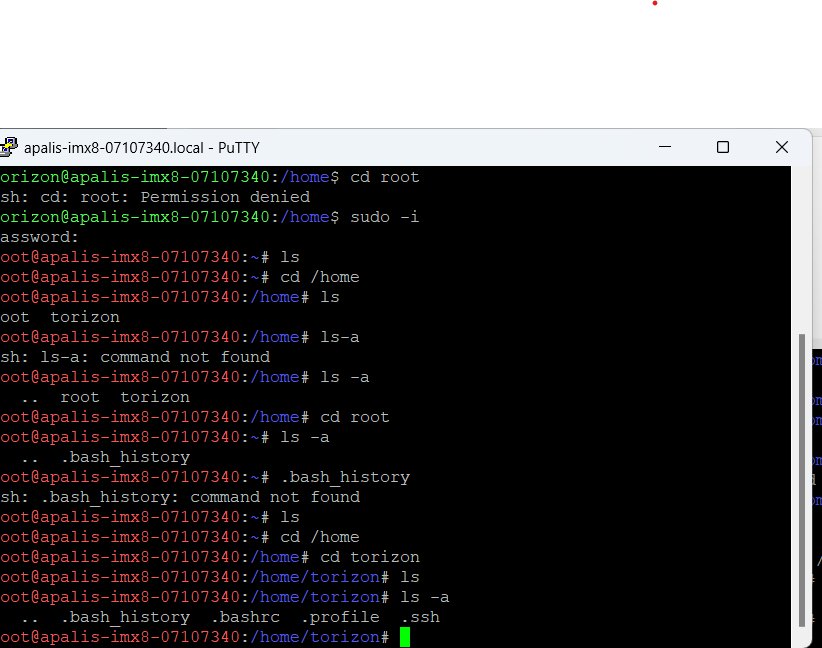Image resolution: width=822 pixels, height=648 pixels.
Task: Click '.ssh' in the directory listing
Action: click(420, 617)
